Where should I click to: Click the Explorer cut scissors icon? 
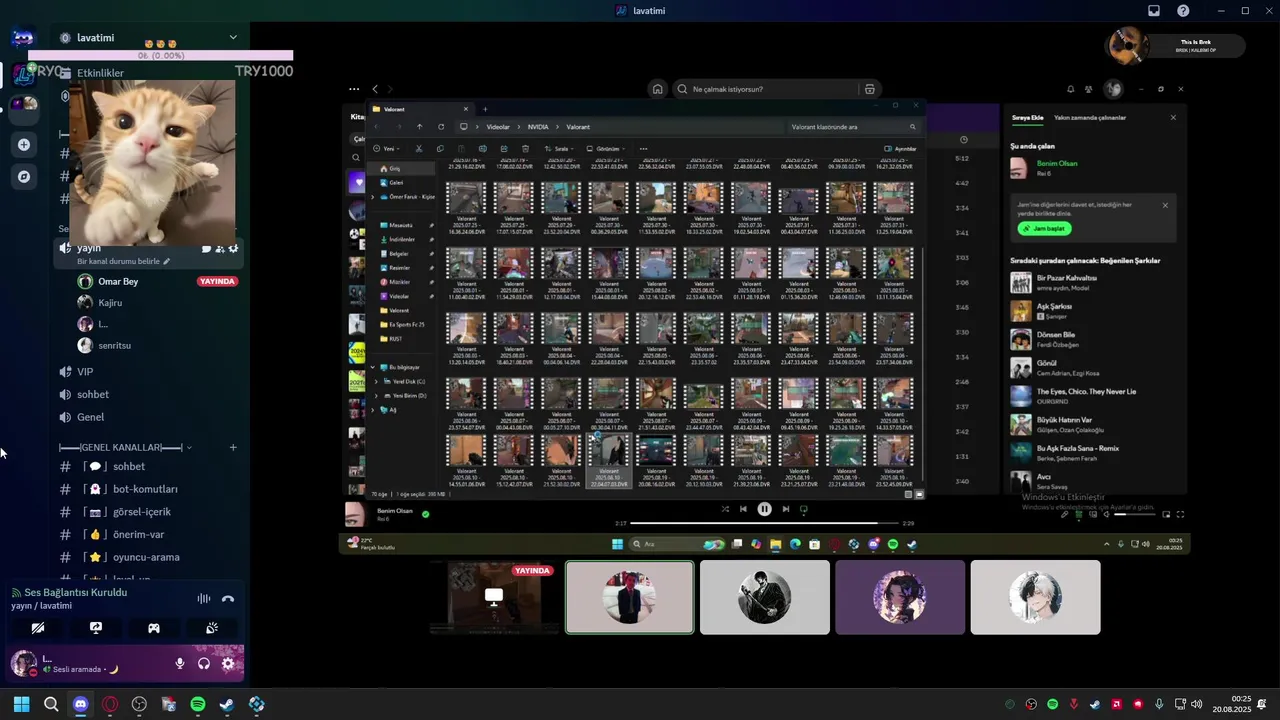click(x=419, y=148)
